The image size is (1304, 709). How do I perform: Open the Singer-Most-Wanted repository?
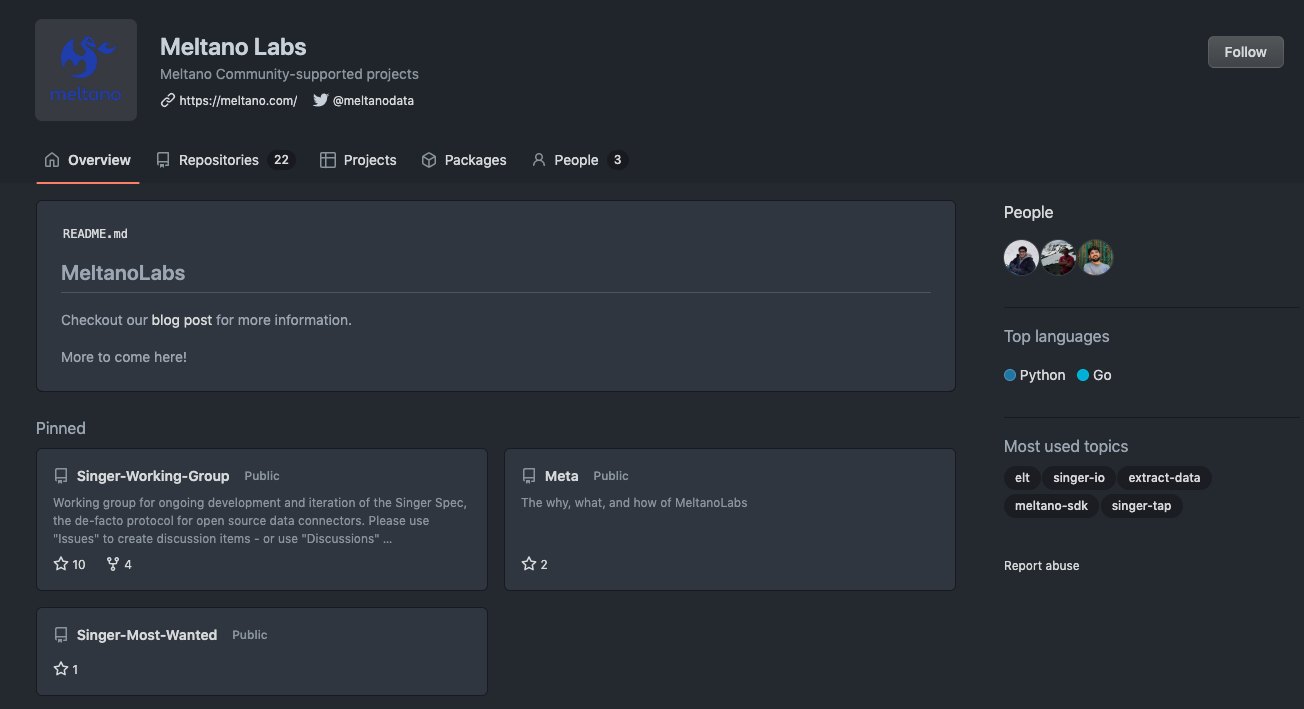(147, 635)
